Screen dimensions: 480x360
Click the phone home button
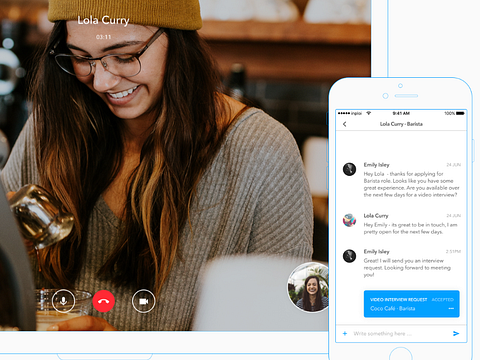click(x=401, y=354)
